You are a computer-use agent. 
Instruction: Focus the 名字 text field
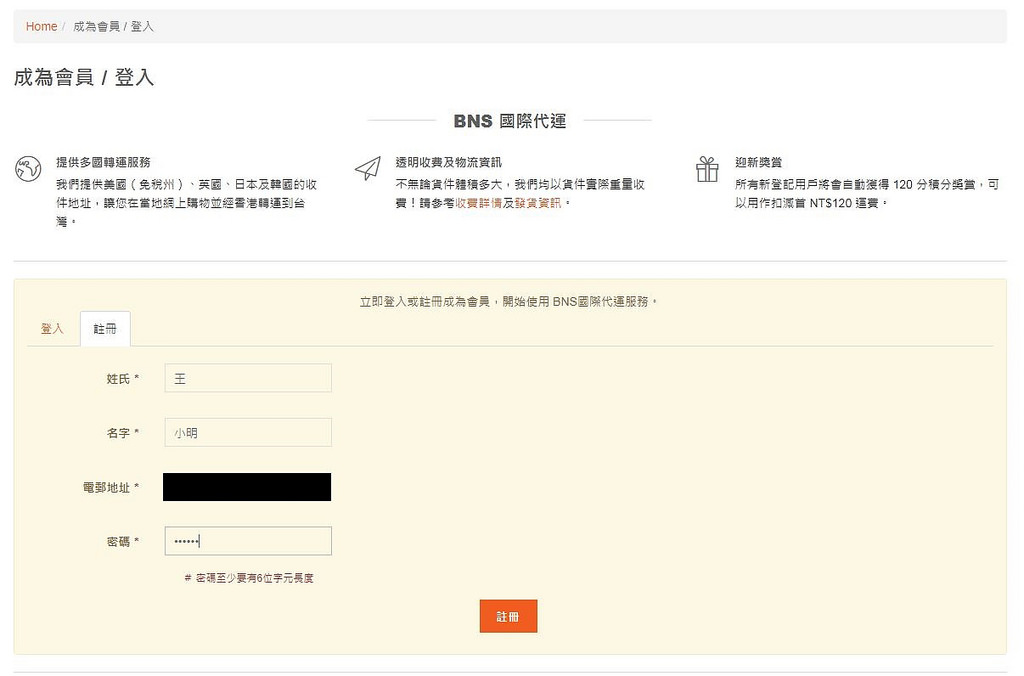pyautogui.click(x=247, y=433)
